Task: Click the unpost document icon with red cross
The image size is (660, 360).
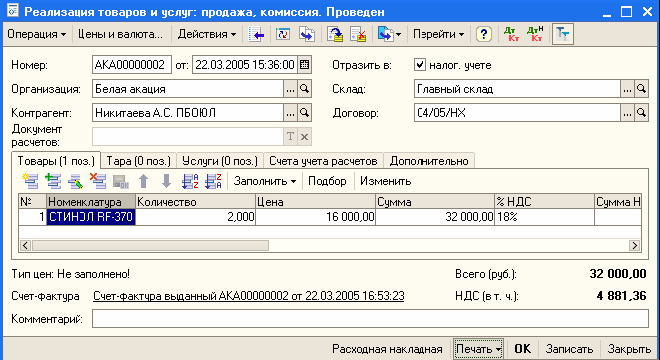Action: (358, 34)
